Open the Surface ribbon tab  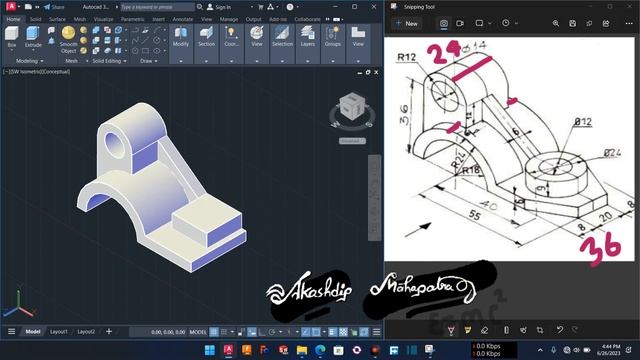57,19
